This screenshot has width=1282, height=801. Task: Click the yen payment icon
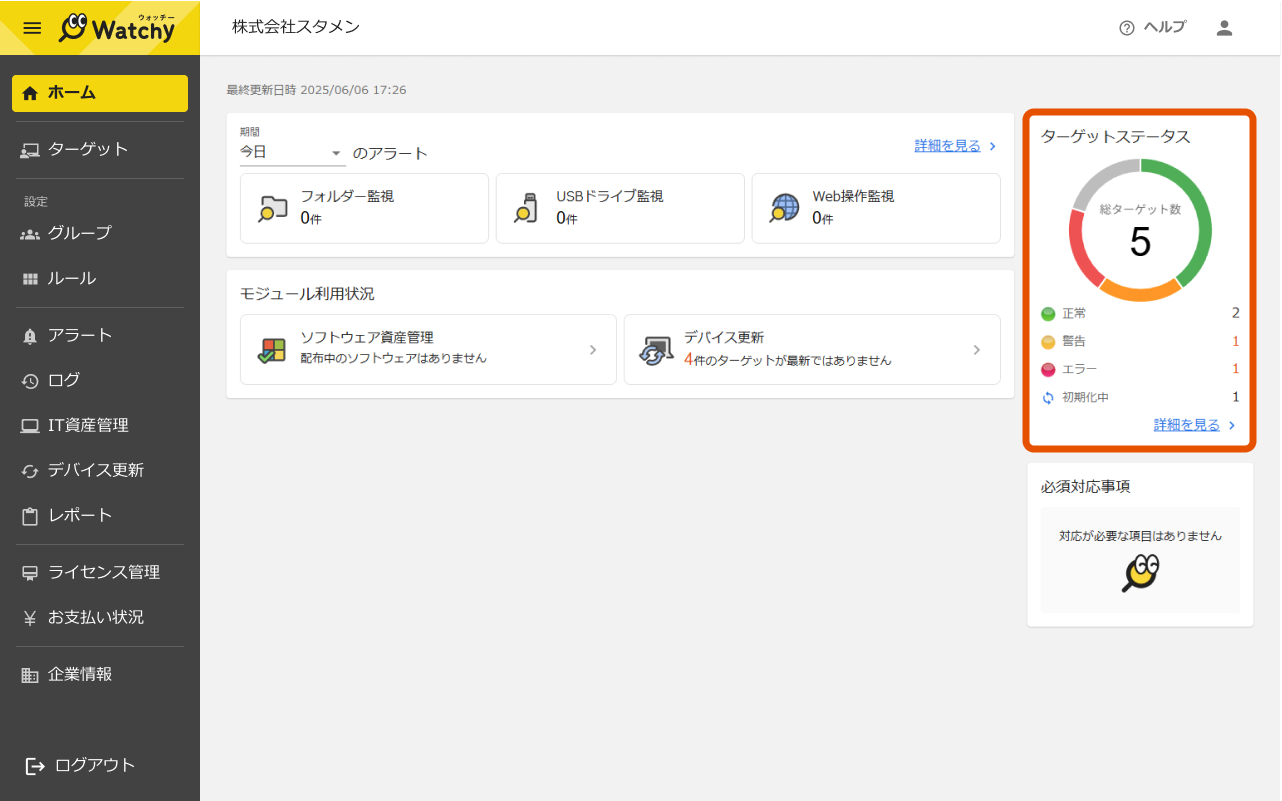pos(30,618)
